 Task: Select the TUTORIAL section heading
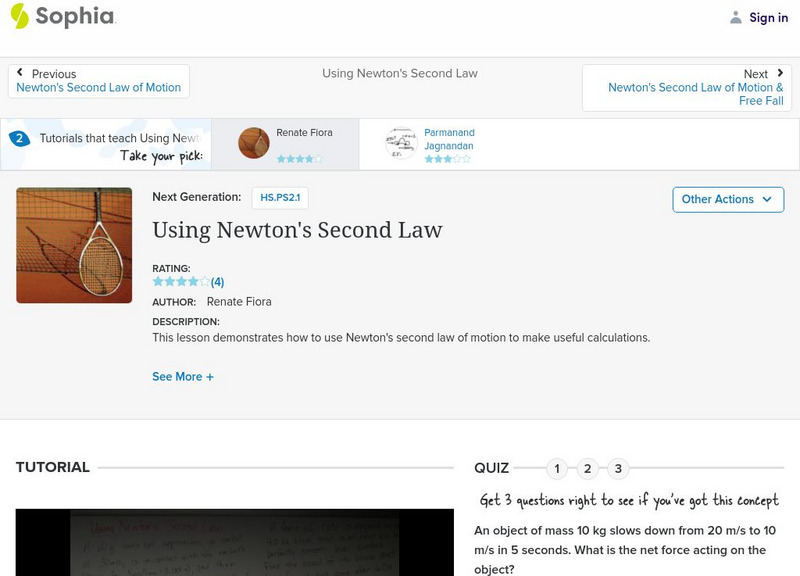point(51,466)
